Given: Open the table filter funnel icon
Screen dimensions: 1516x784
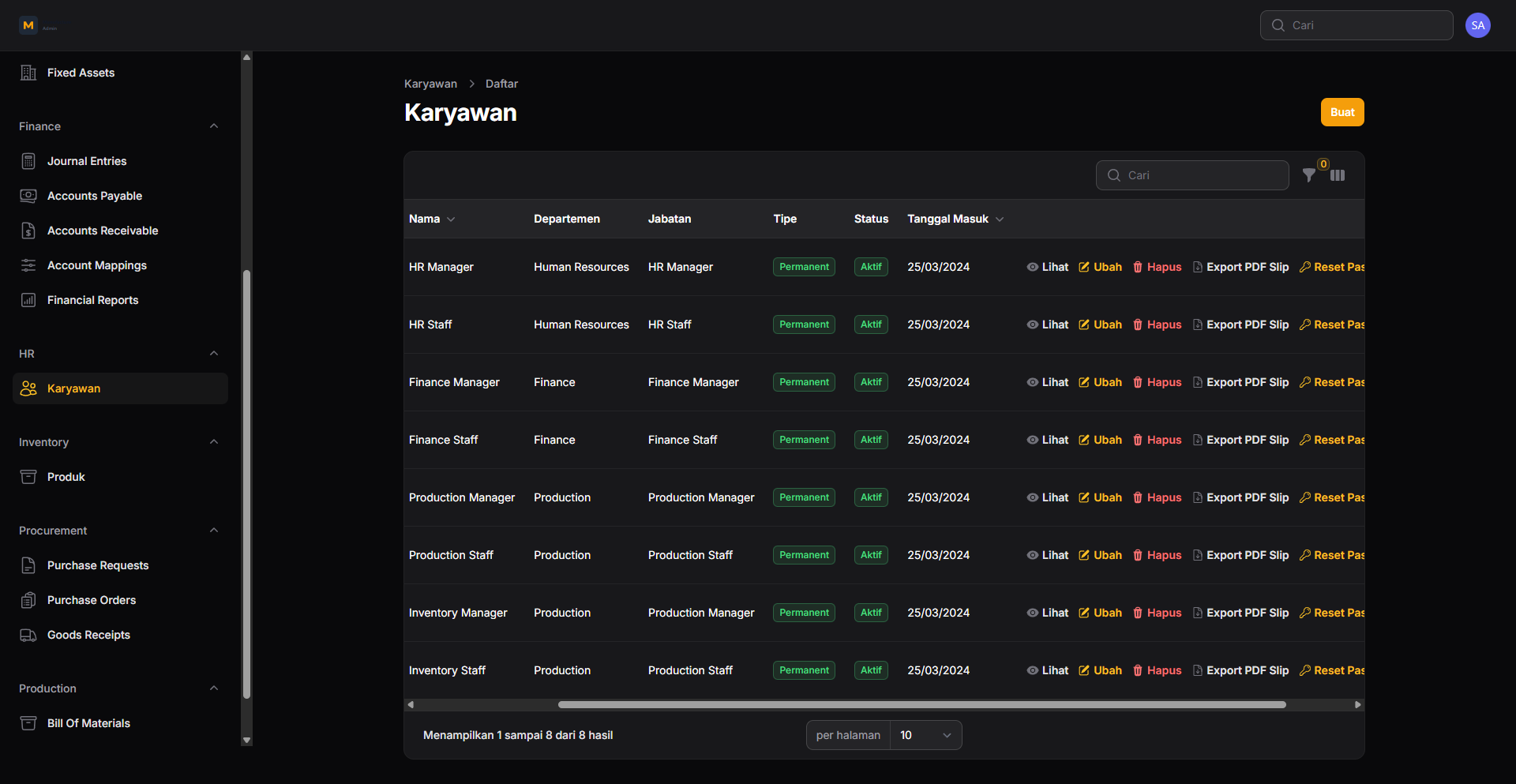Looking at the screenshot, I should point(1309,175).
